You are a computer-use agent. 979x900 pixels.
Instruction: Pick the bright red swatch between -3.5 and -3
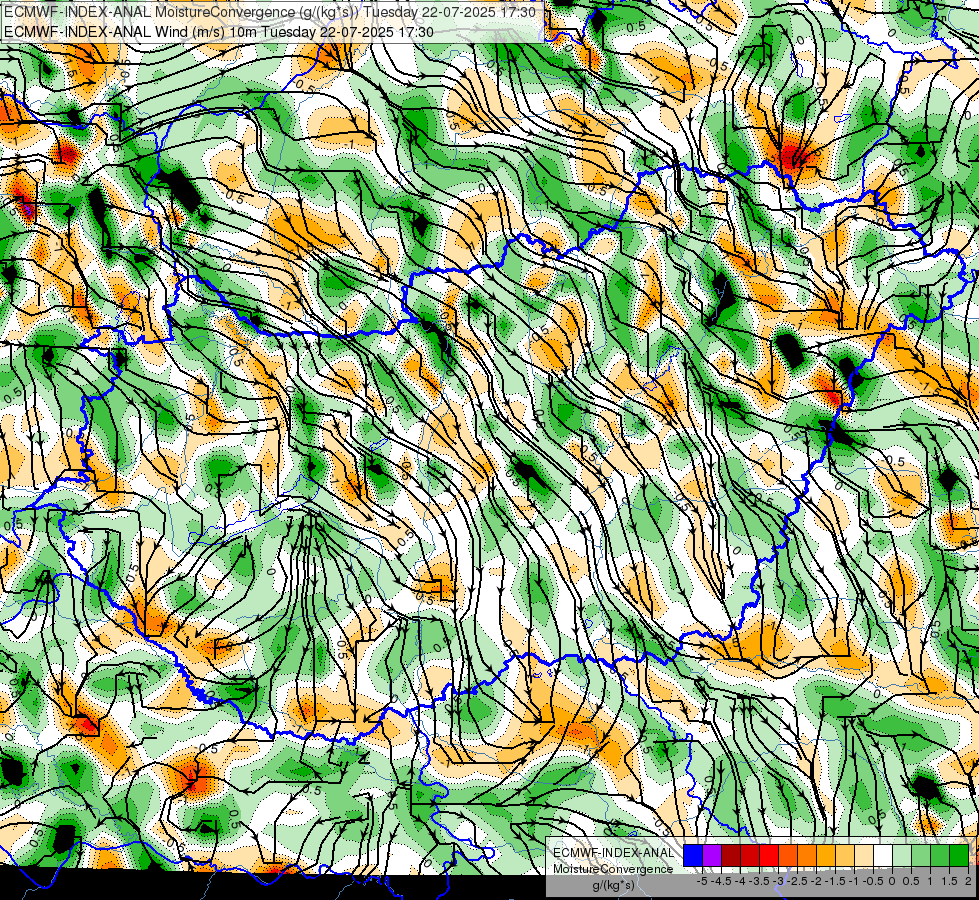point(769,855)
